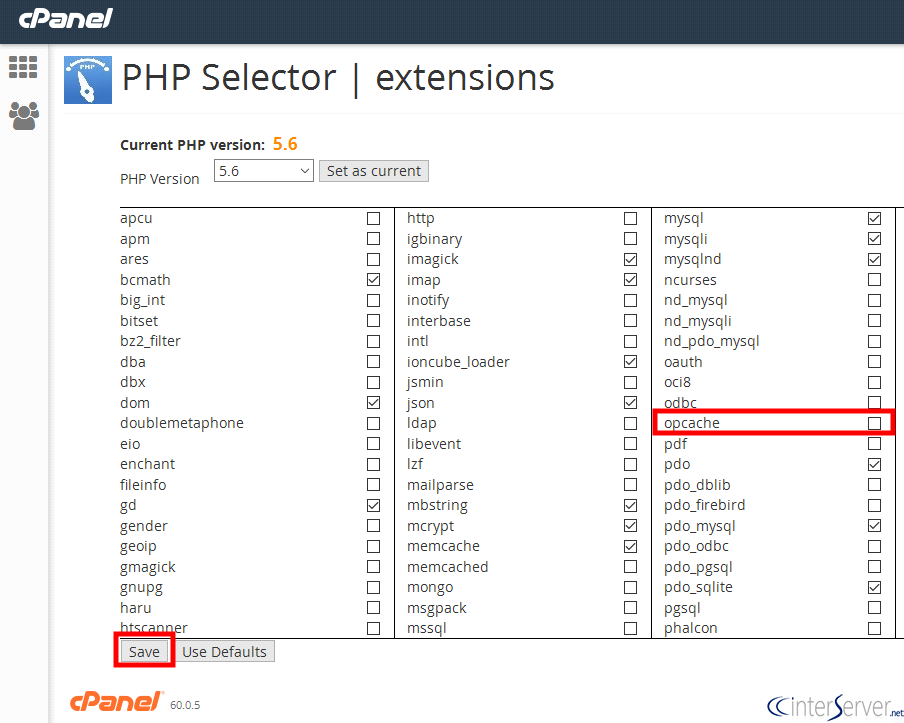Click the Use Defaults button
Screen dimensions: 904x723
tap(224, 652)
